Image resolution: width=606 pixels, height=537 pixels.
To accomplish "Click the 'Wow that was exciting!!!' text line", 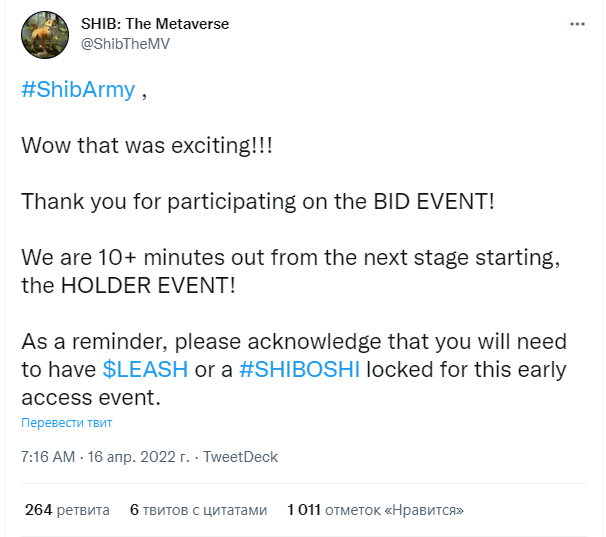I will (147, 146).
